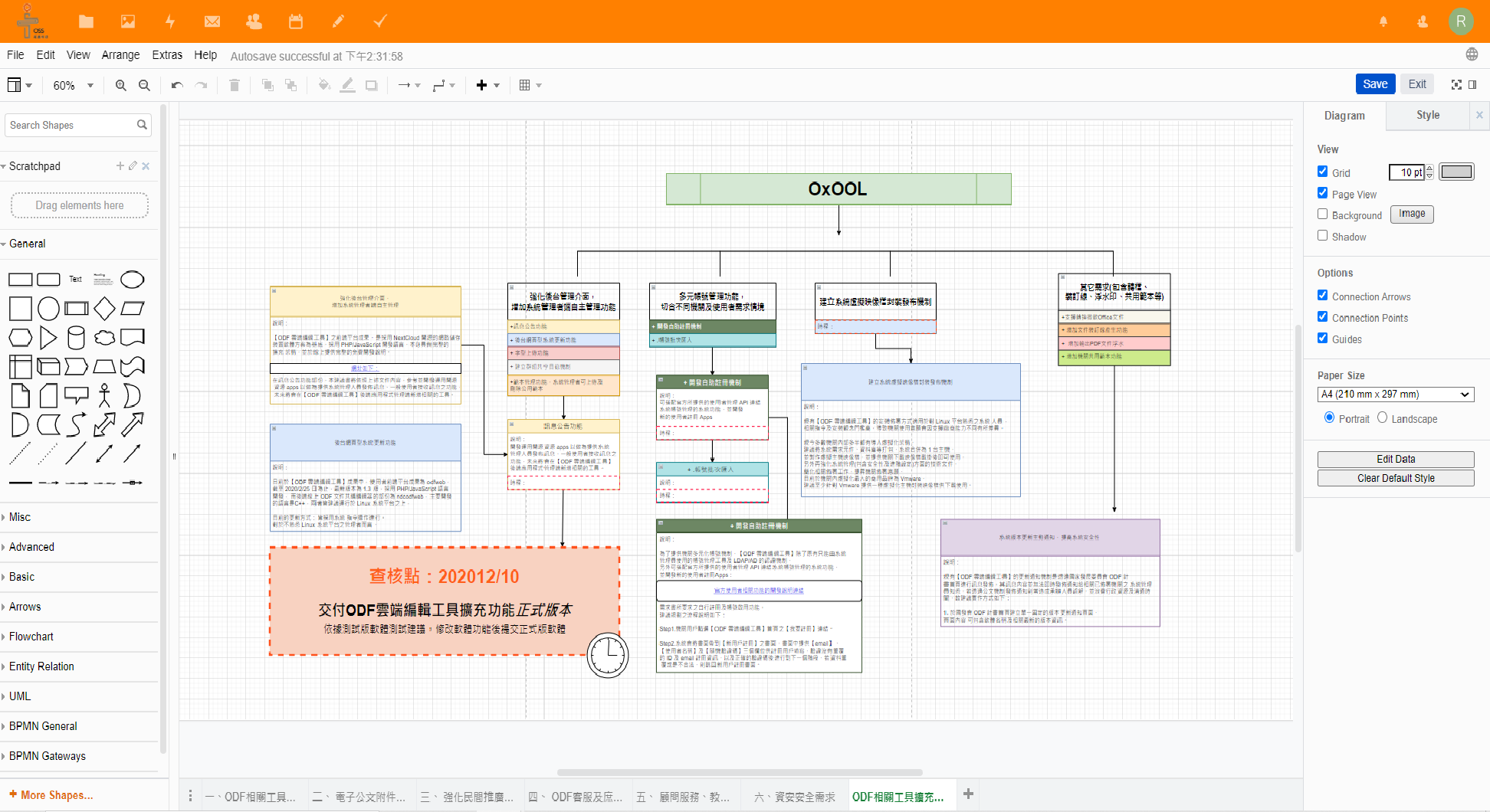Open the photos icon in the orange header
Screen dimensions: 1490x812
[128, 21]
